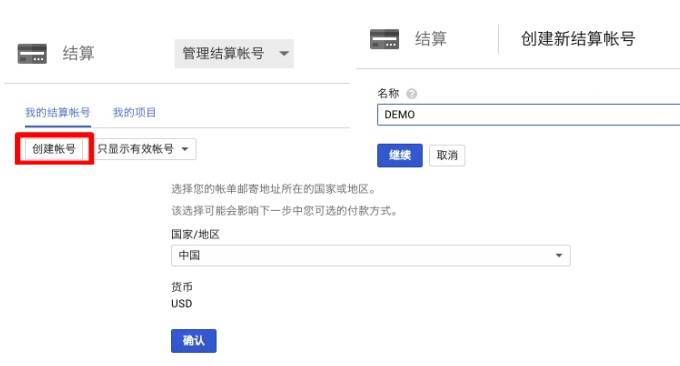Image resolution: width=680 pixels, height=366 pixels.
Task: Click the 国家/地区 label
Action: pyautogui.click(x=196, y=235)
